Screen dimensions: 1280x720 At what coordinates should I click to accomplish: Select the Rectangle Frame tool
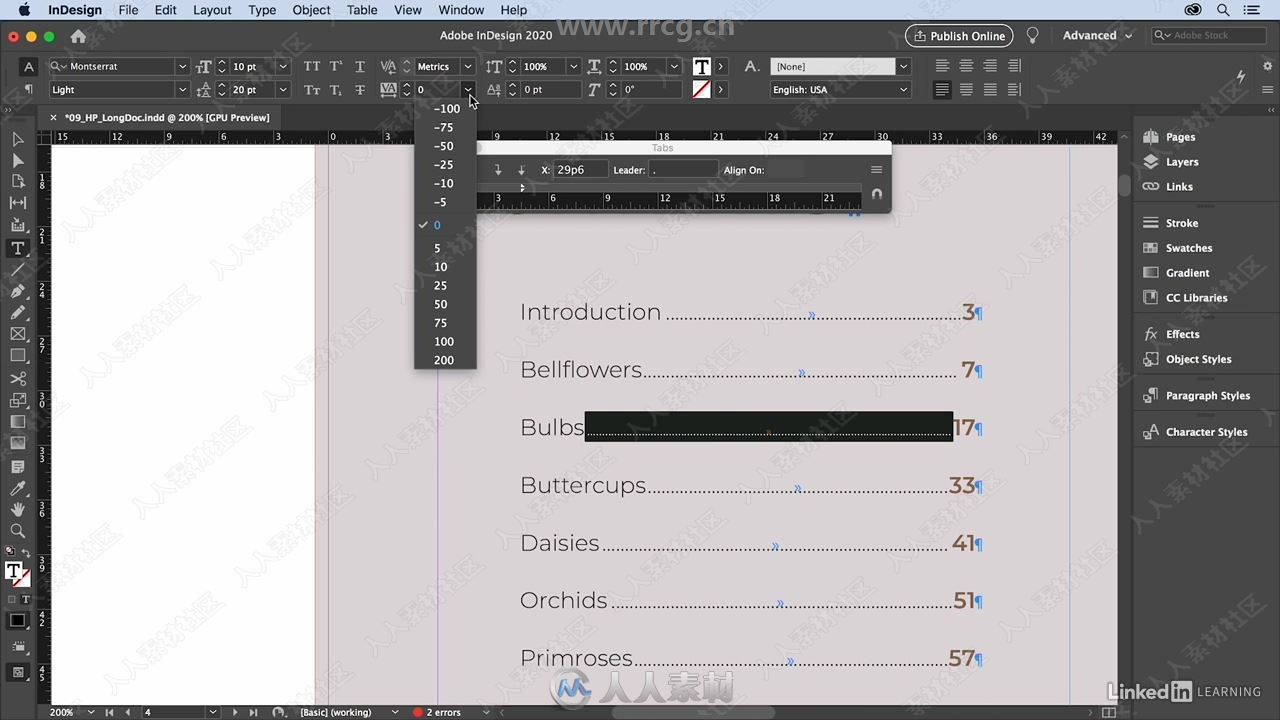(x=18, y=334)
